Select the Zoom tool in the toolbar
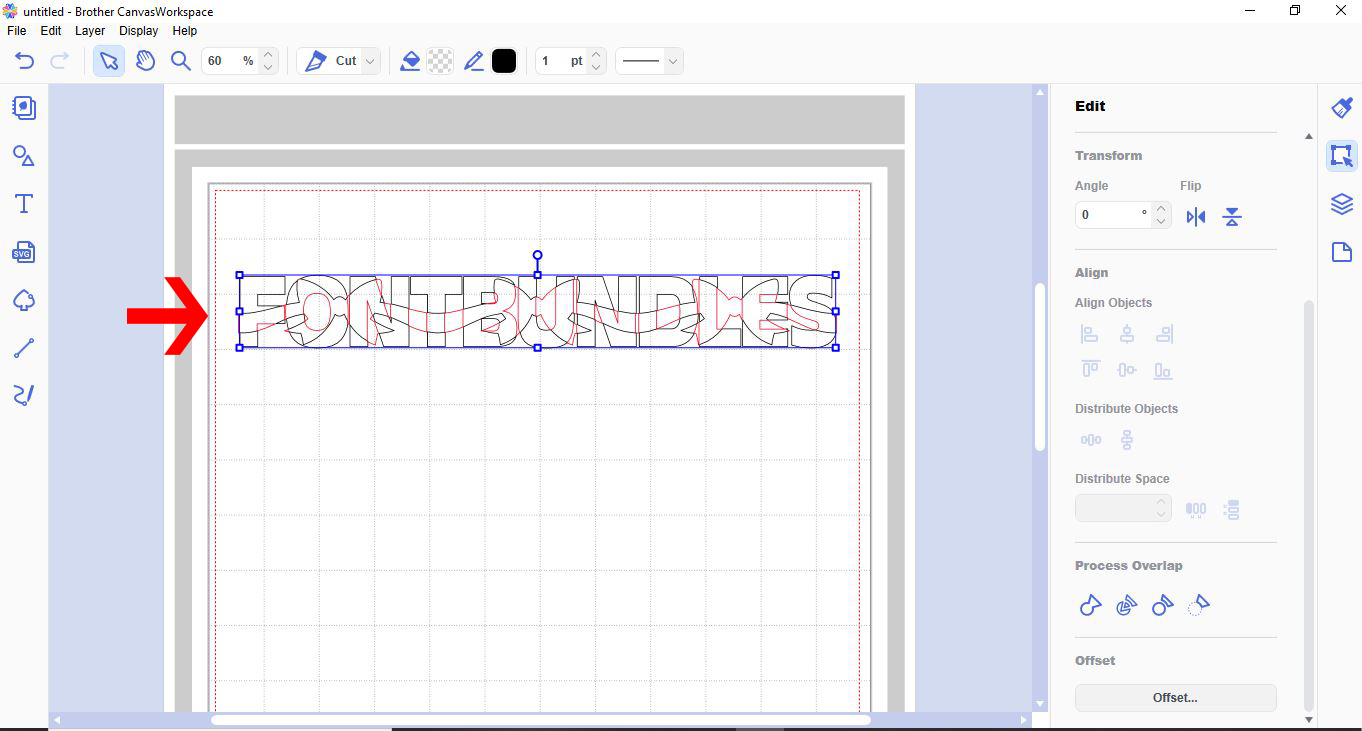This screenshot has height=731, width=1362. tap(181, 60)
